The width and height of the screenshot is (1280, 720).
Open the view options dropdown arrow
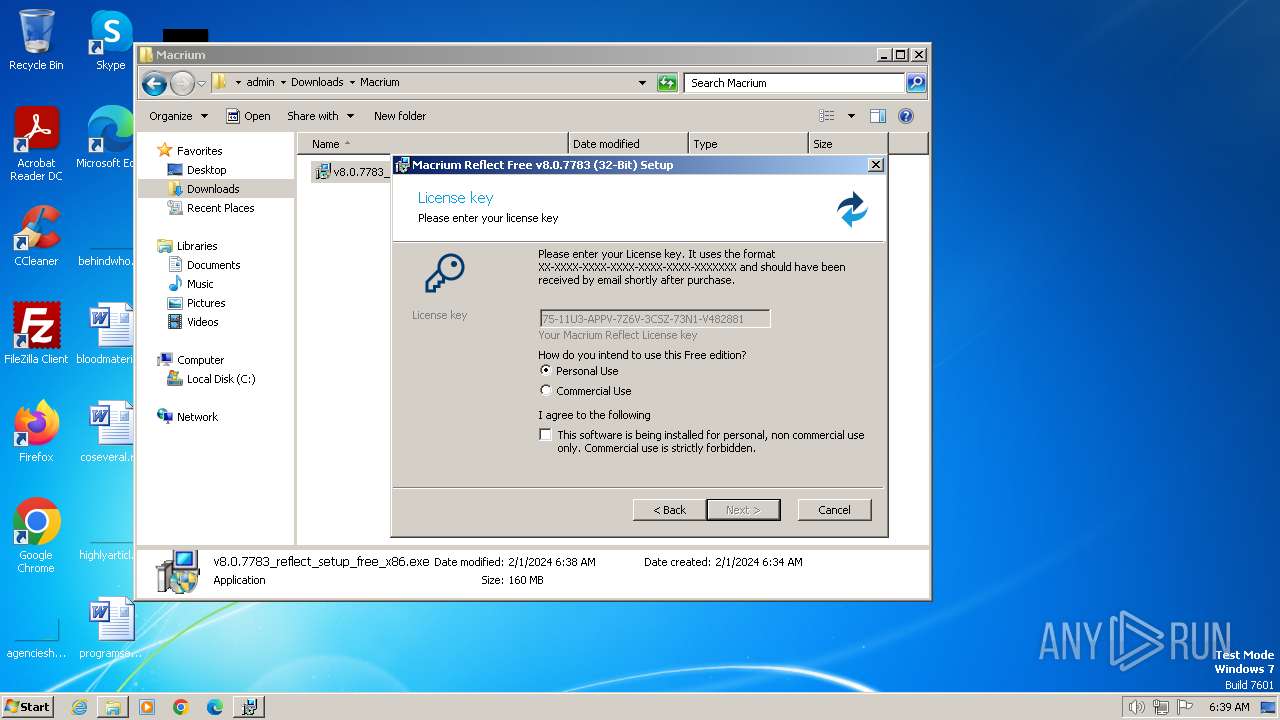851,116
